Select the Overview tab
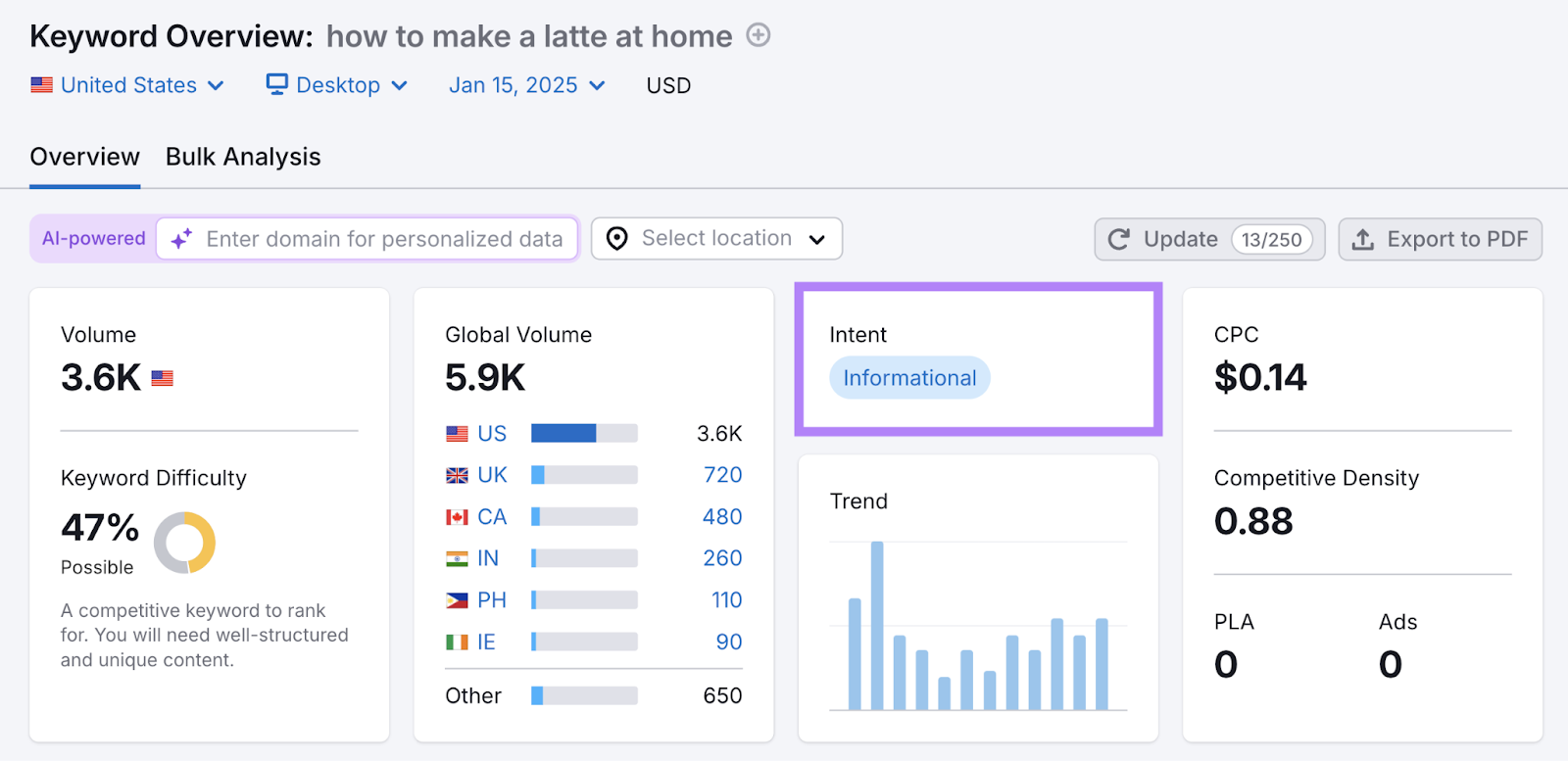 pyautogui.click(x=84, y=157)
